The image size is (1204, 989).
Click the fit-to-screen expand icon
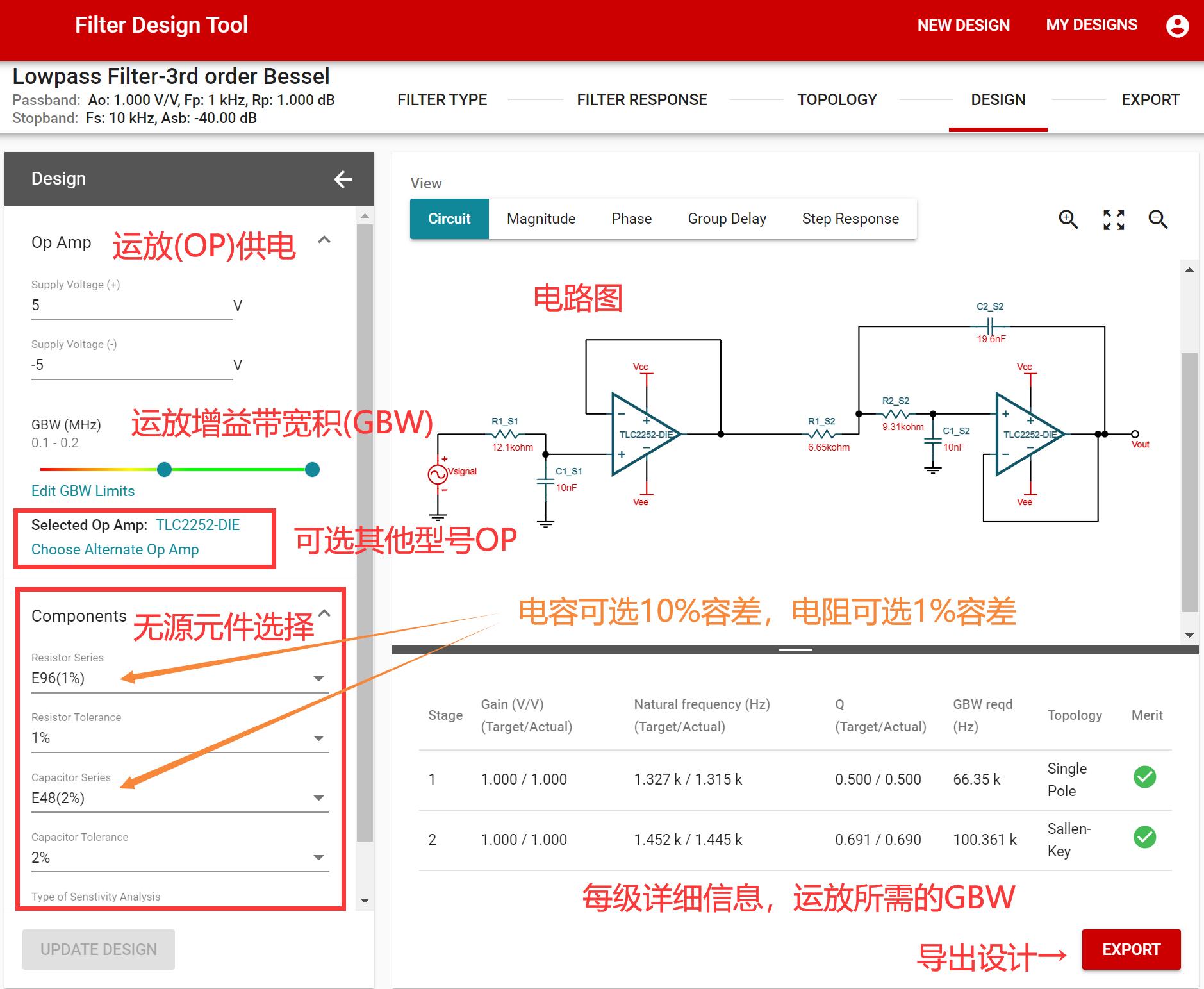point(1114,219)
